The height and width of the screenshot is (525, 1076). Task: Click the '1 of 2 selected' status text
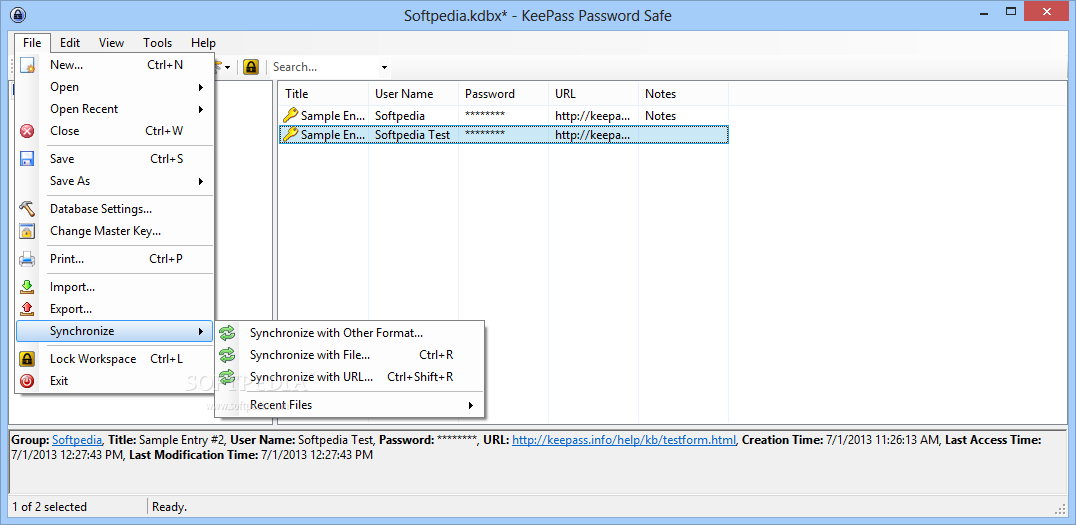49,507
